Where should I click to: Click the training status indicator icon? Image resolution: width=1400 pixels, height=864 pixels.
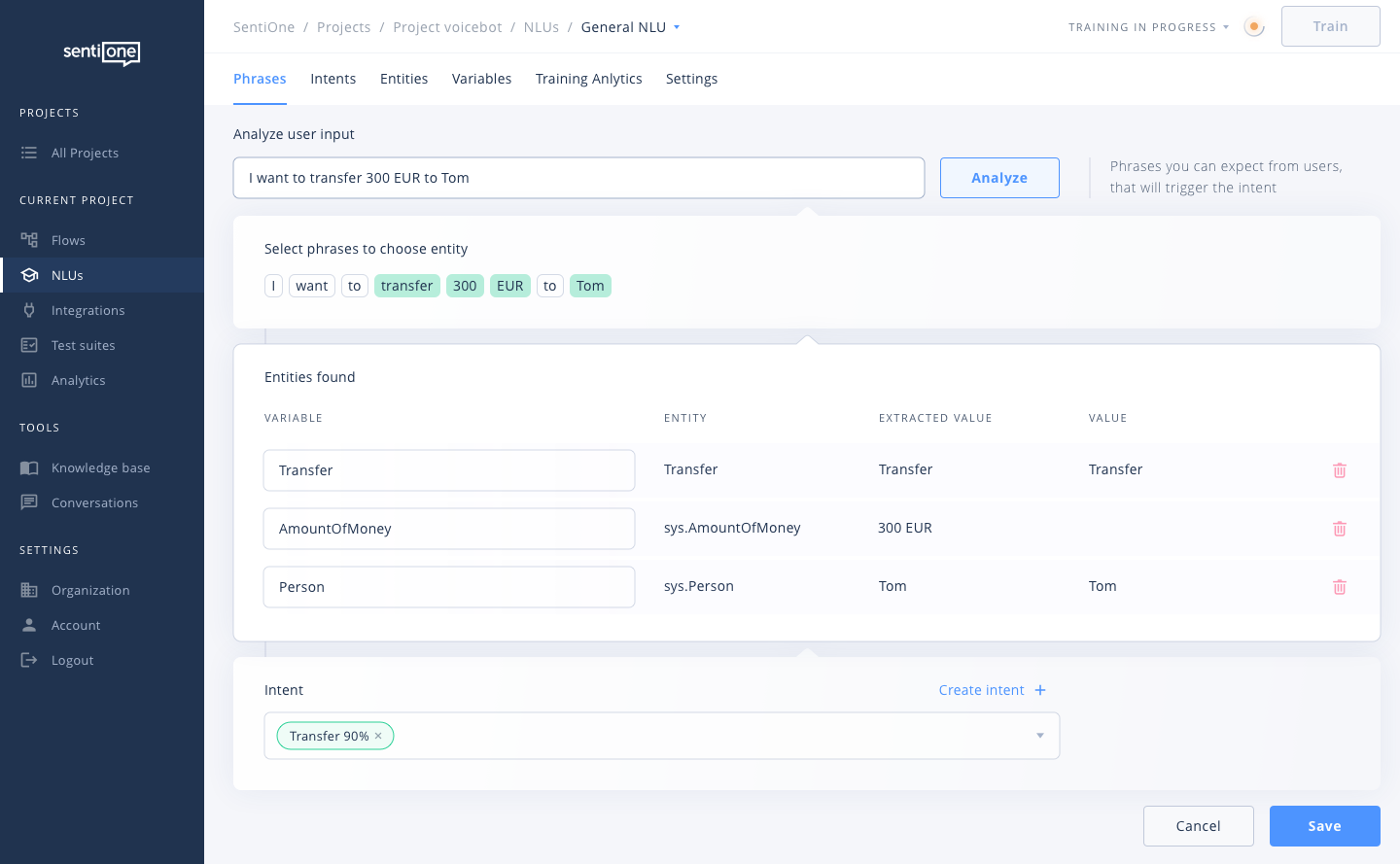[1254, 27]
